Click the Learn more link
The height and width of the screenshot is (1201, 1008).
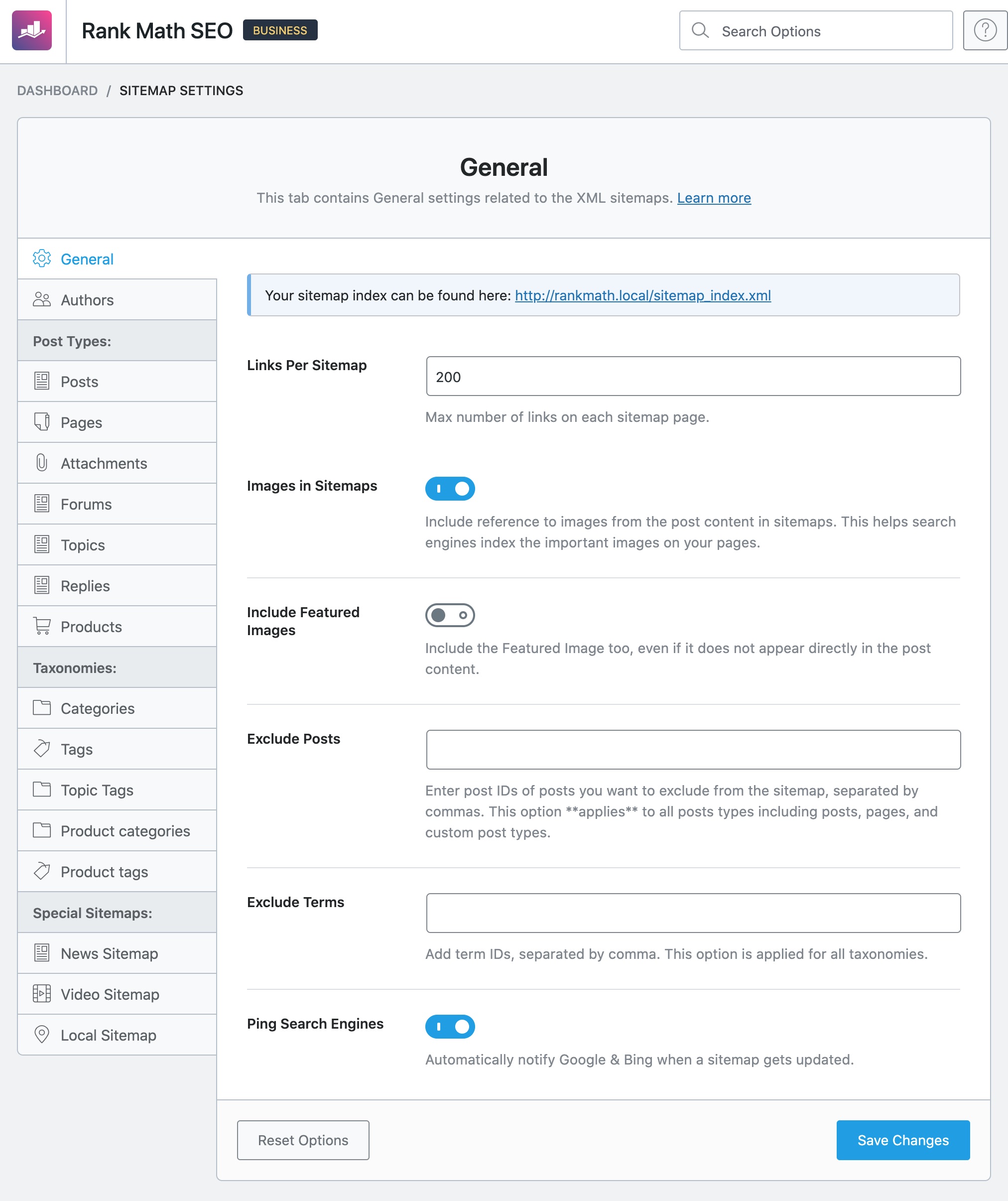coord(714,197)
